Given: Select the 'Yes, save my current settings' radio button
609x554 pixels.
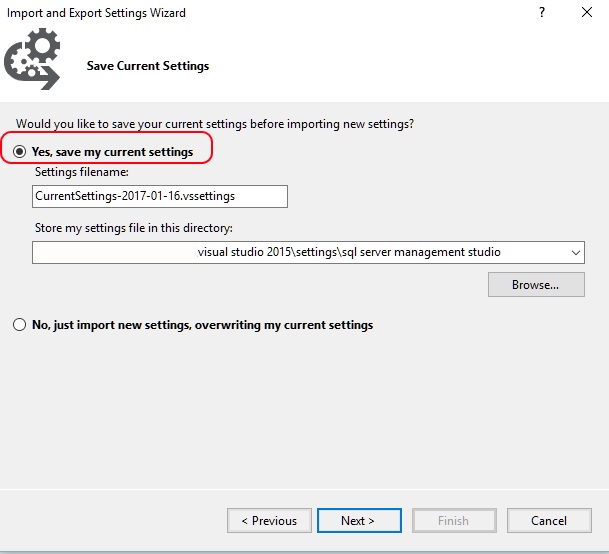Looking at the screenshot, I should pos(20,151).
